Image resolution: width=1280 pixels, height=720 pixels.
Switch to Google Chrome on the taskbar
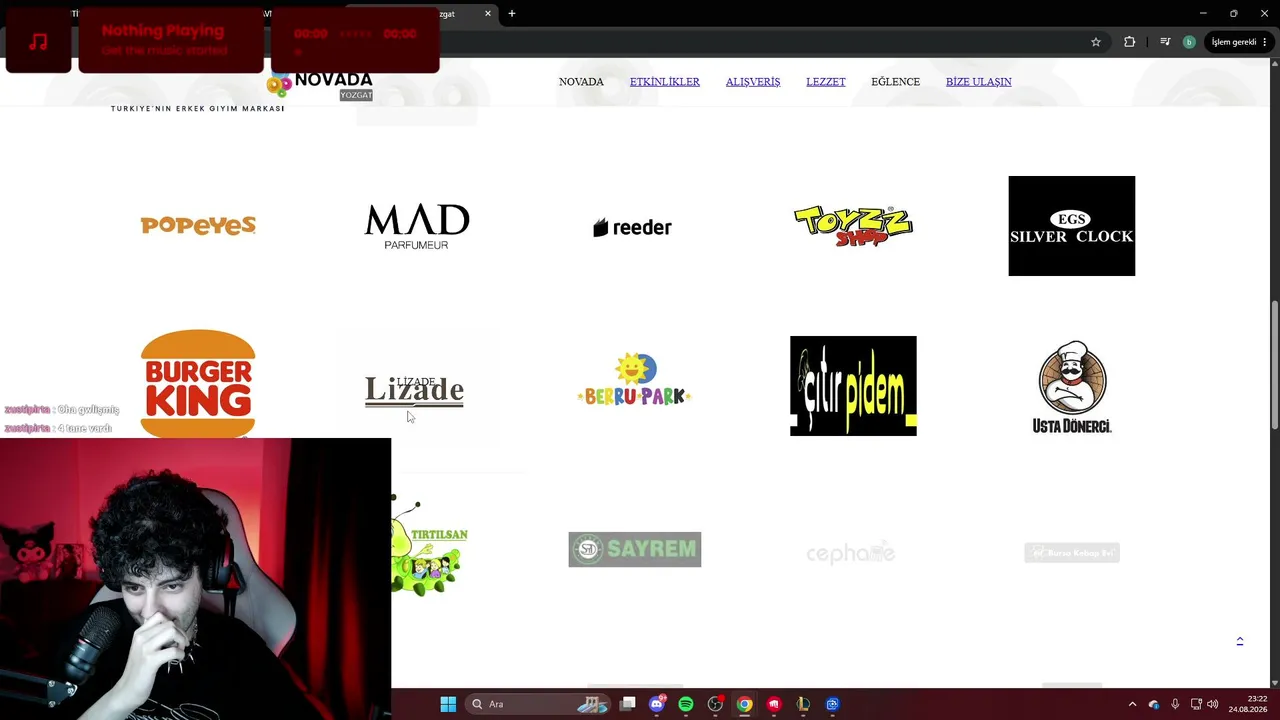click(x=744, y=704)
